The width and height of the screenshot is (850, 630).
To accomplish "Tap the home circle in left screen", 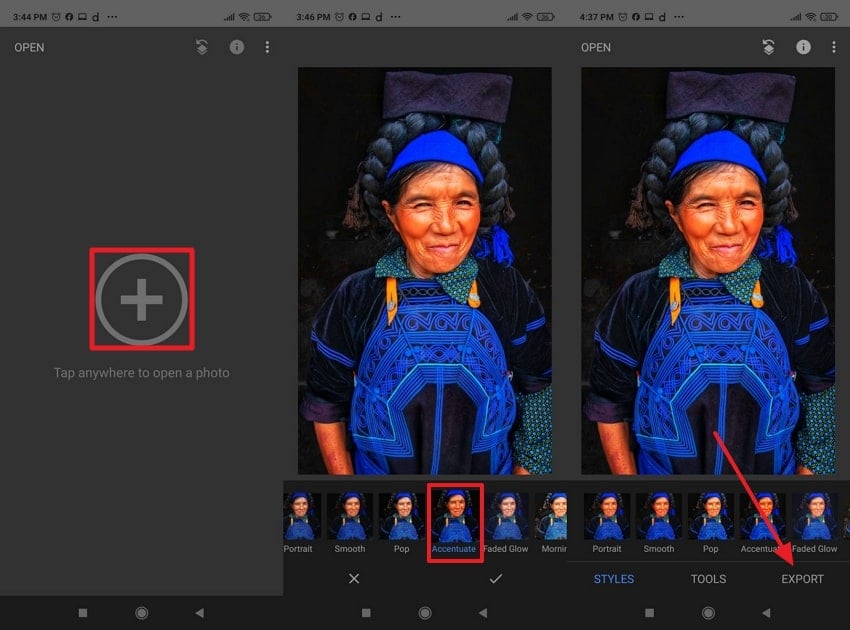I will (141, 613).
